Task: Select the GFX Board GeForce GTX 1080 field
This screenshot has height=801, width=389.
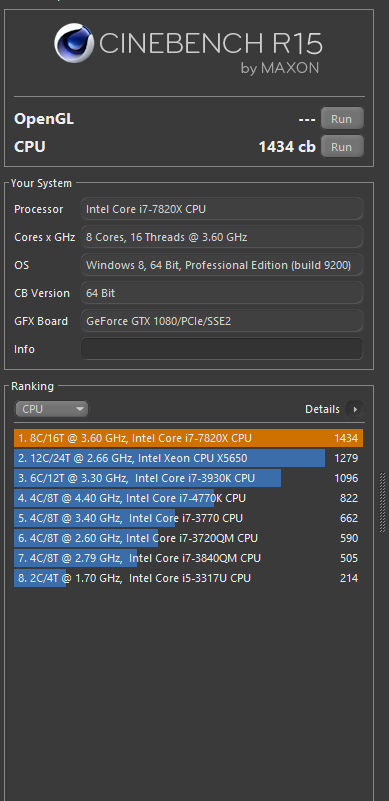Action: point(222,321)
